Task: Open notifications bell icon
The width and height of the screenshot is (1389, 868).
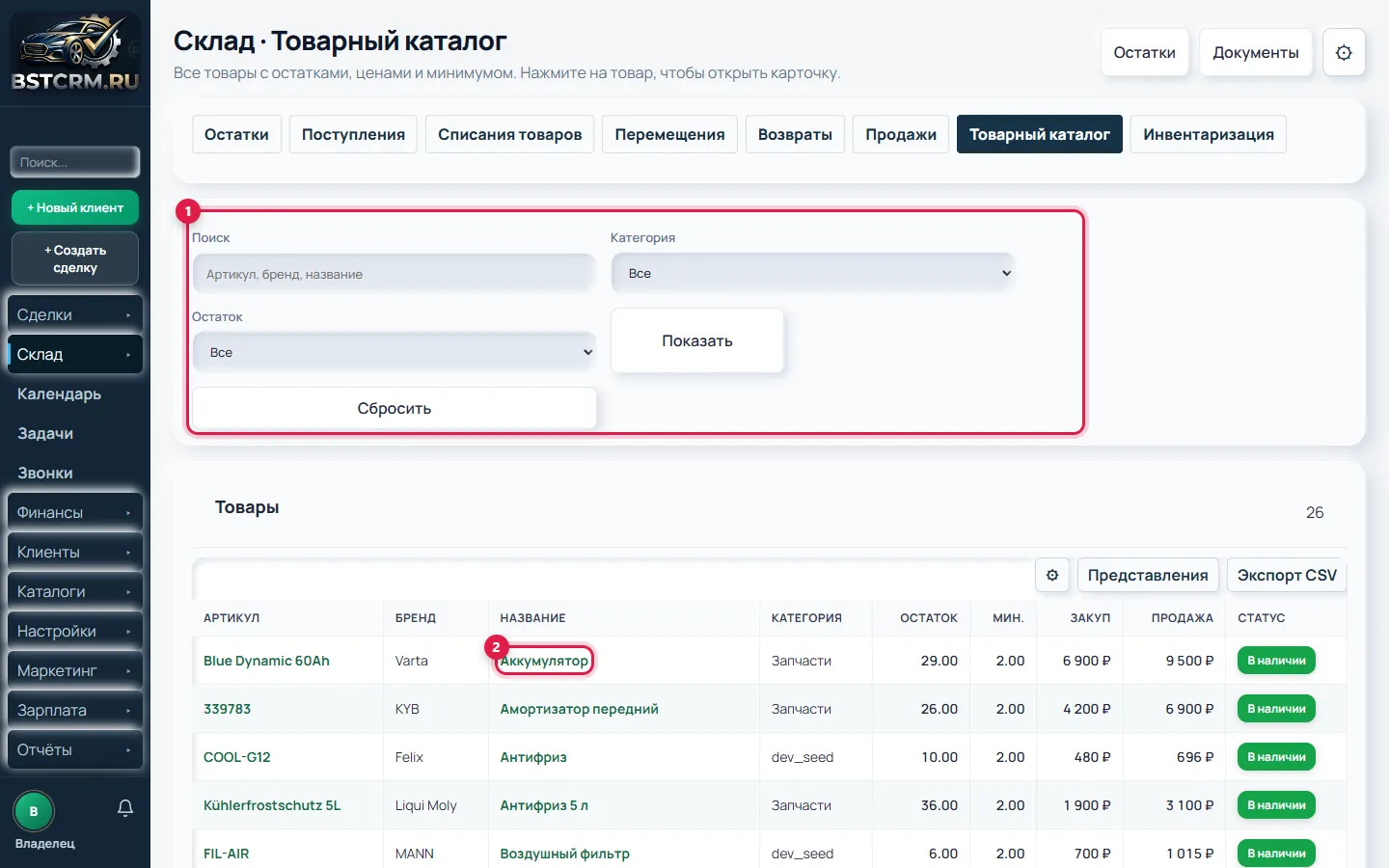Action: click(x=125, y=808)
